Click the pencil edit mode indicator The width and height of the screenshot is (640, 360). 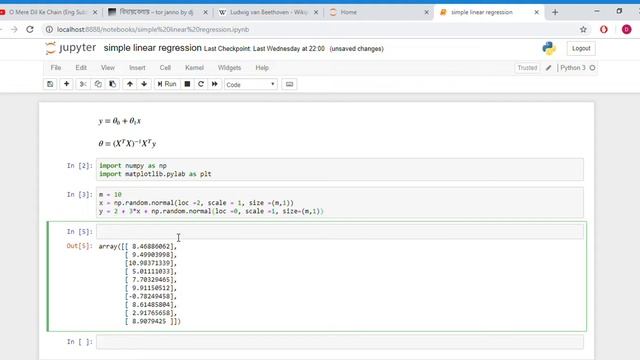point(549,68)
